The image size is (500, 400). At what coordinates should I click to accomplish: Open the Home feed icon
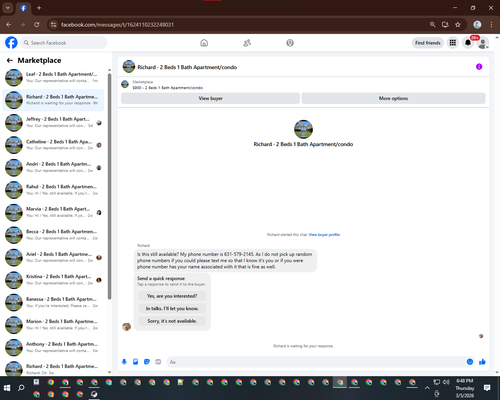click(x=204, y=43)
